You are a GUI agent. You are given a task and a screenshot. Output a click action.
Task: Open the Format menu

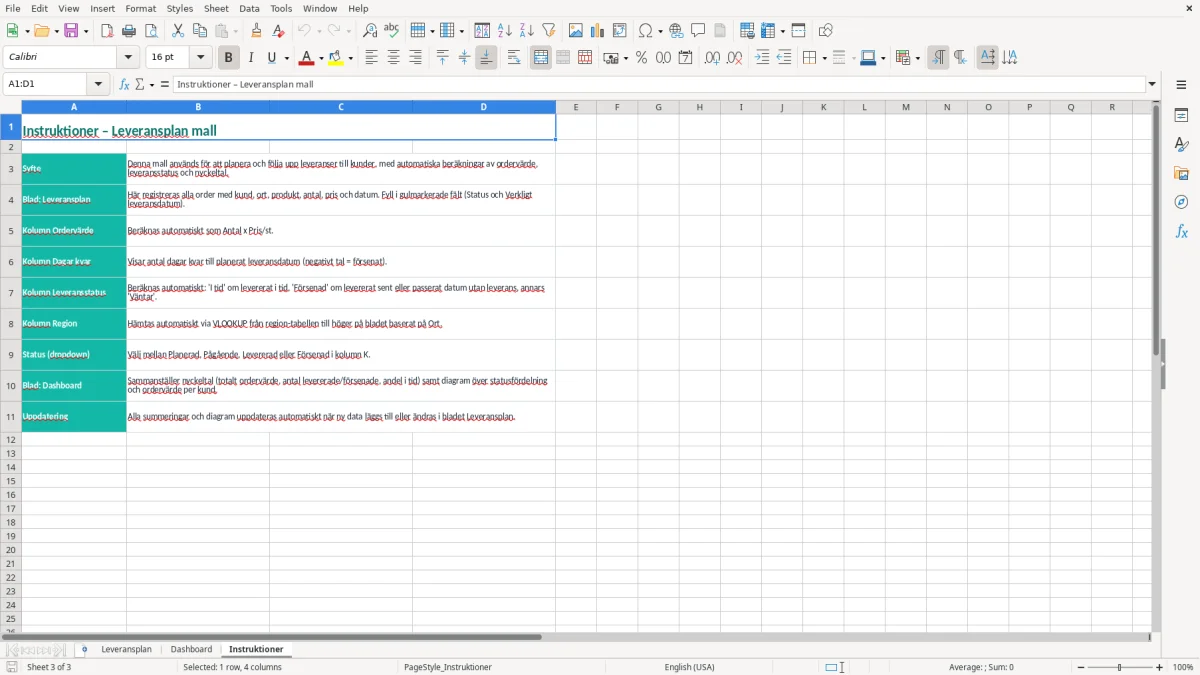click(140, 8)
